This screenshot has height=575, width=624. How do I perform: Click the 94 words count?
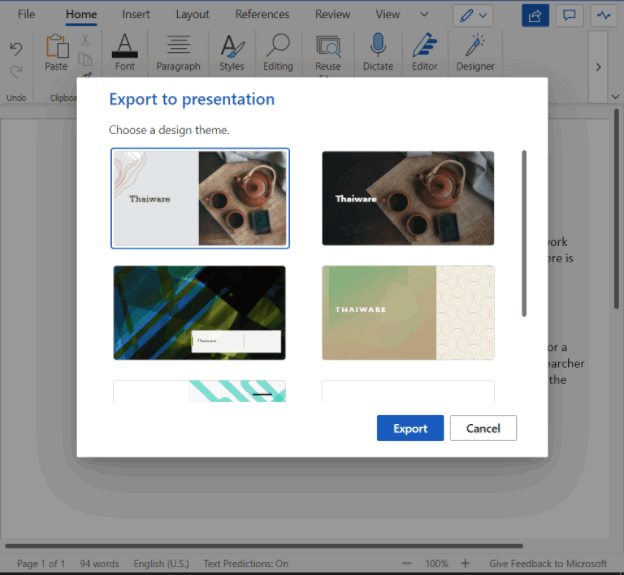point(99,563)
